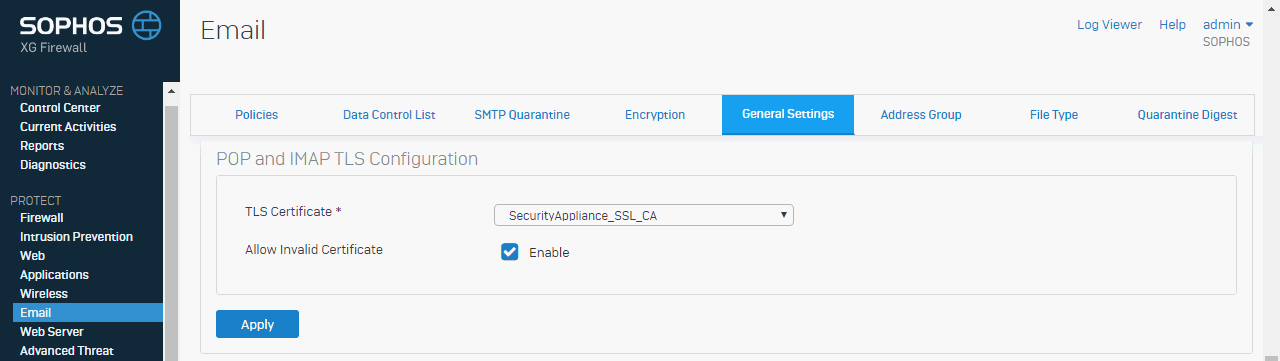The width and height of the screenshot is (1280, 361).
Task: Open the Address Group tab
Action: point(921,115)
